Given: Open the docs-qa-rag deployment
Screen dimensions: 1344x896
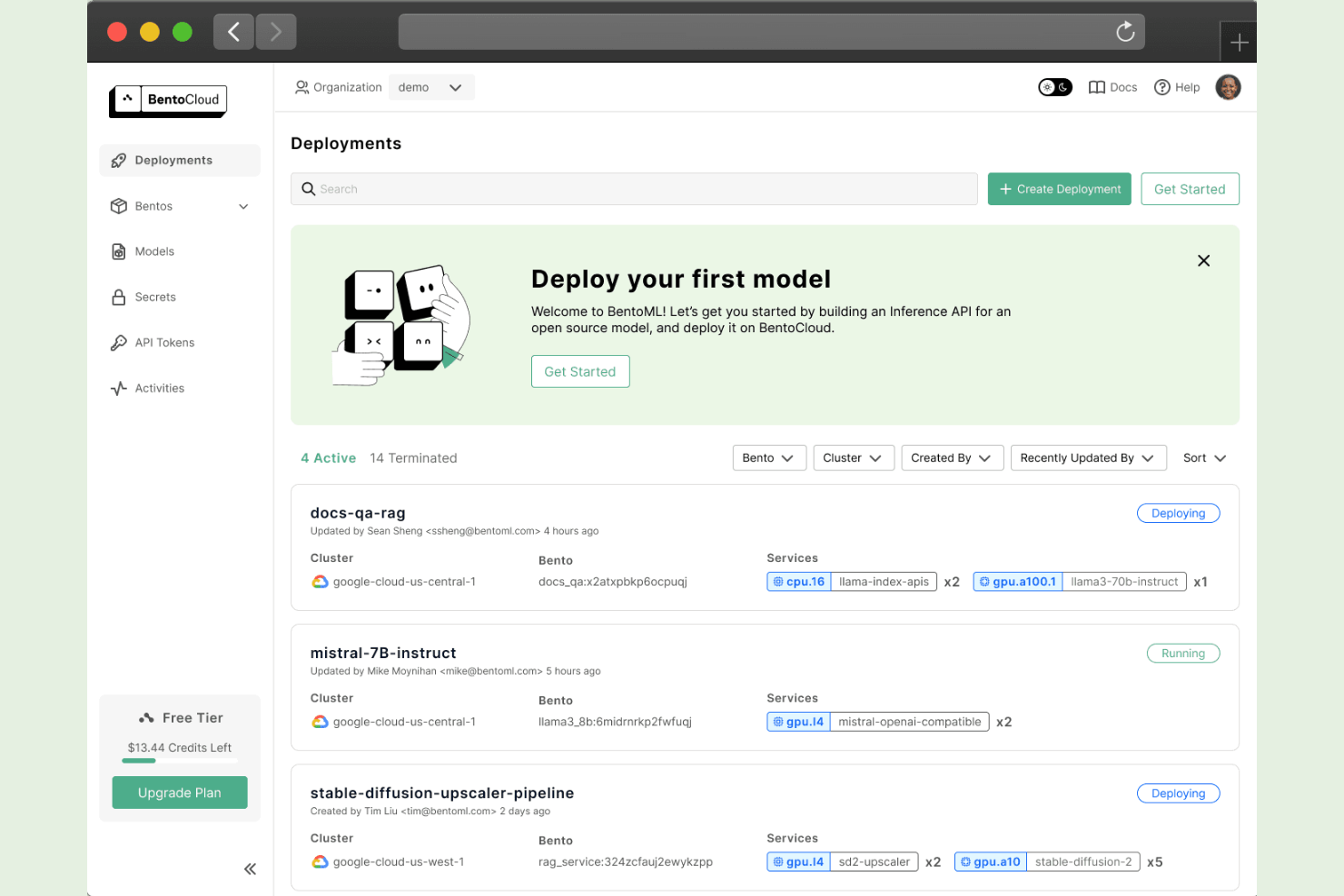Looking at the screenshot, I should (x=358, y=513).
